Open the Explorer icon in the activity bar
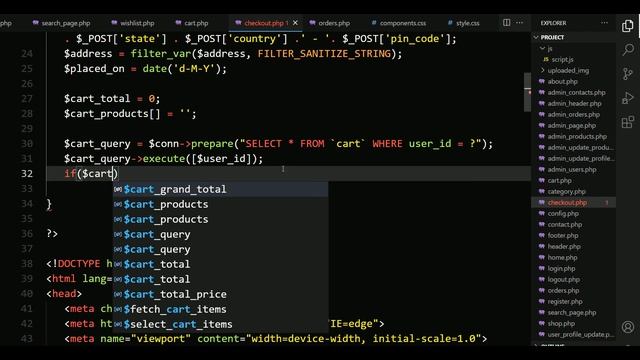 pyautogui.click(x=628, y=26)
